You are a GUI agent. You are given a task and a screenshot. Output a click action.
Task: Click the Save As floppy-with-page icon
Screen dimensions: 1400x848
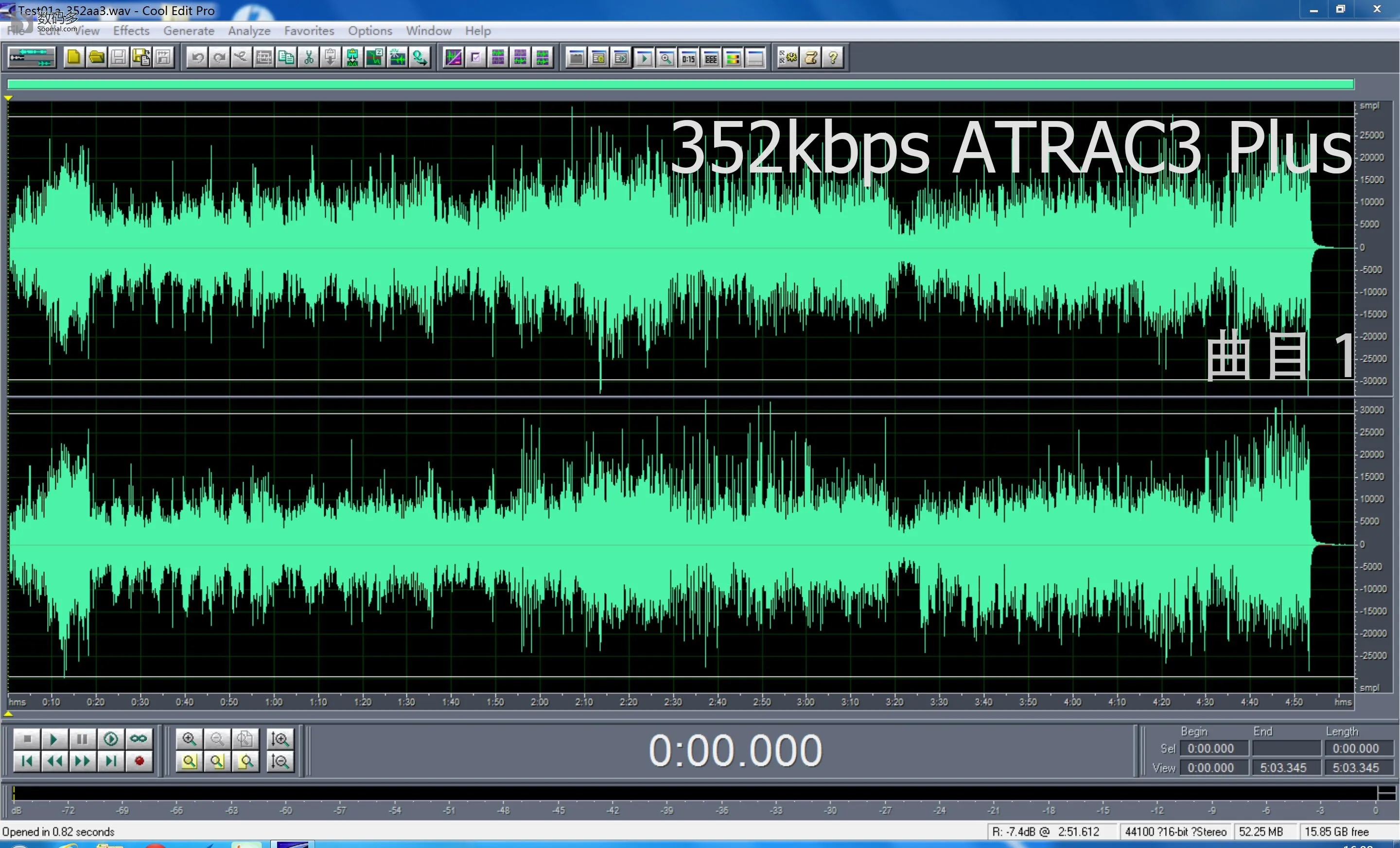tap(141, 57)
